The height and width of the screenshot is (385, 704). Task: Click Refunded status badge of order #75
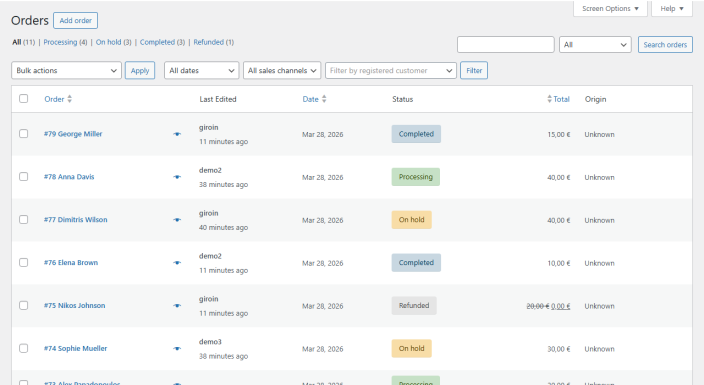coord(414,305)
